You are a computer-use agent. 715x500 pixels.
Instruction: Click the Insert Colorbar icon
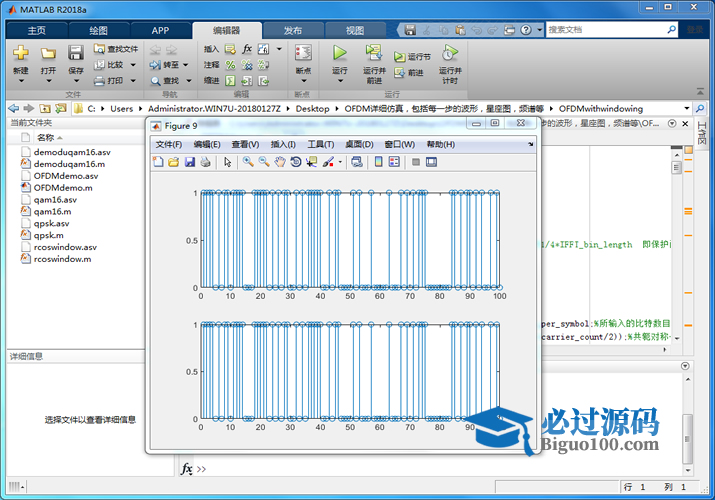[x=377, y=162]
